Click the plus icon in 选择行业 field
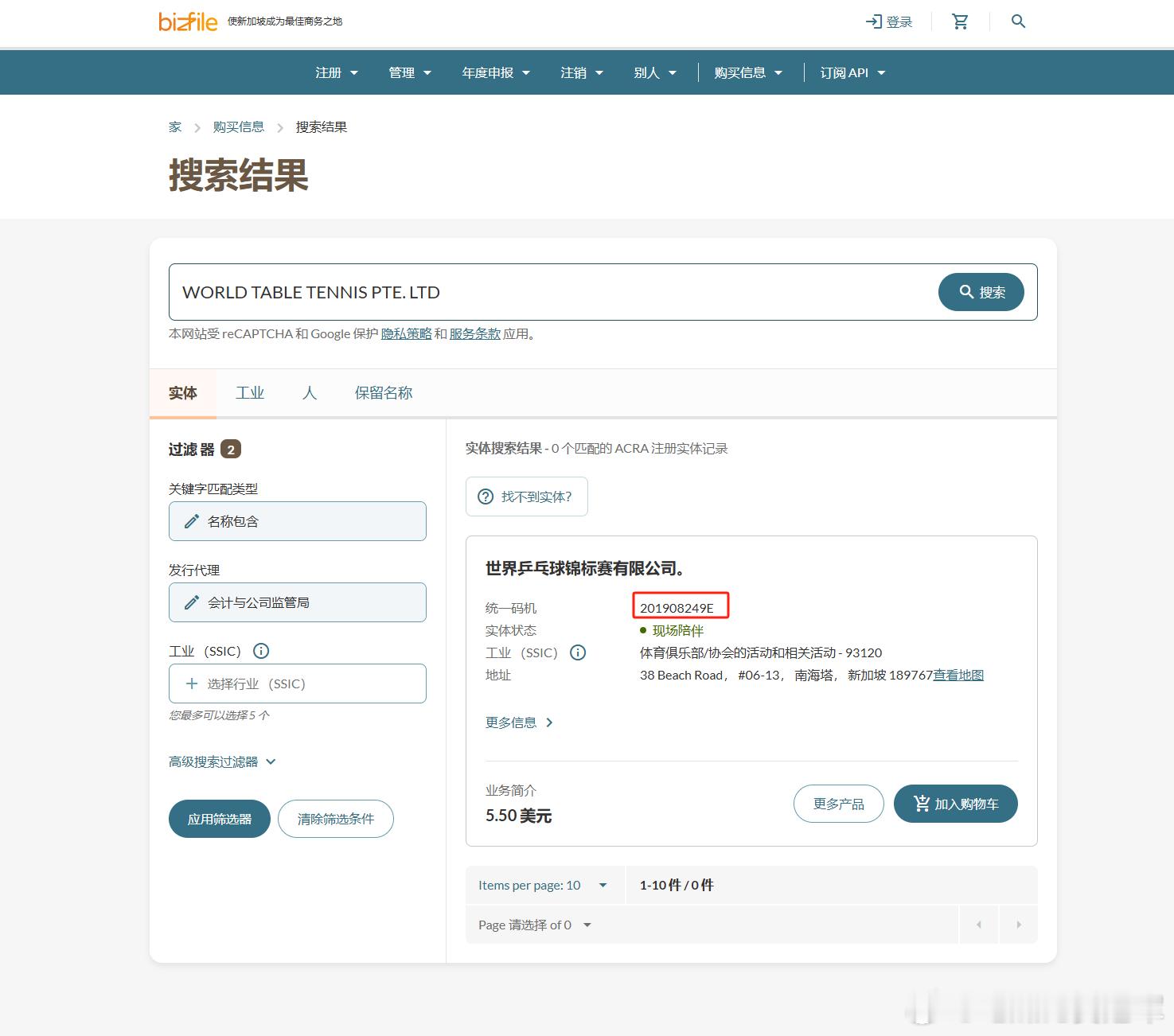This screenshot has width=1174, height=1036. (191, 684)
